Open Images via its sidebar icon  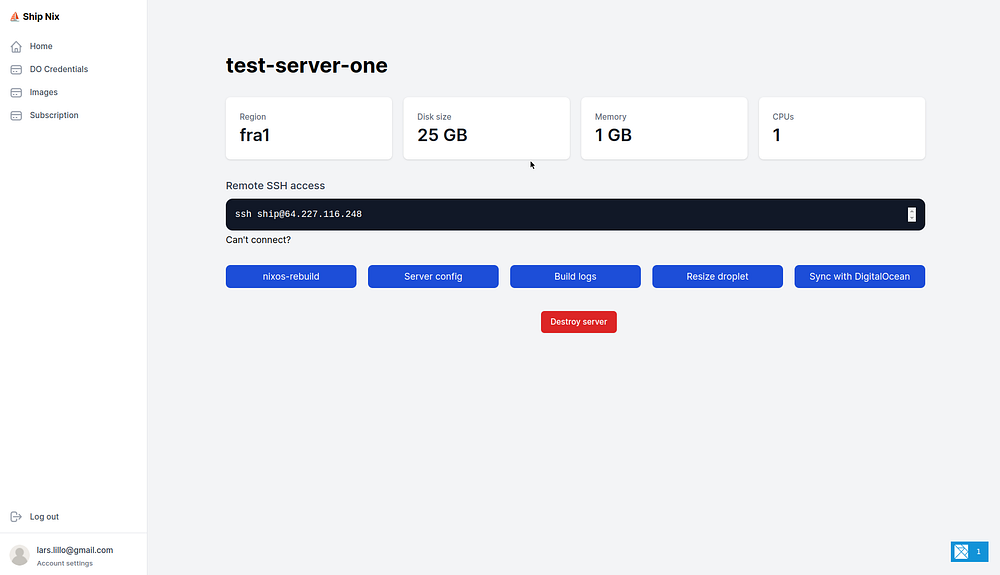(16, 92)
